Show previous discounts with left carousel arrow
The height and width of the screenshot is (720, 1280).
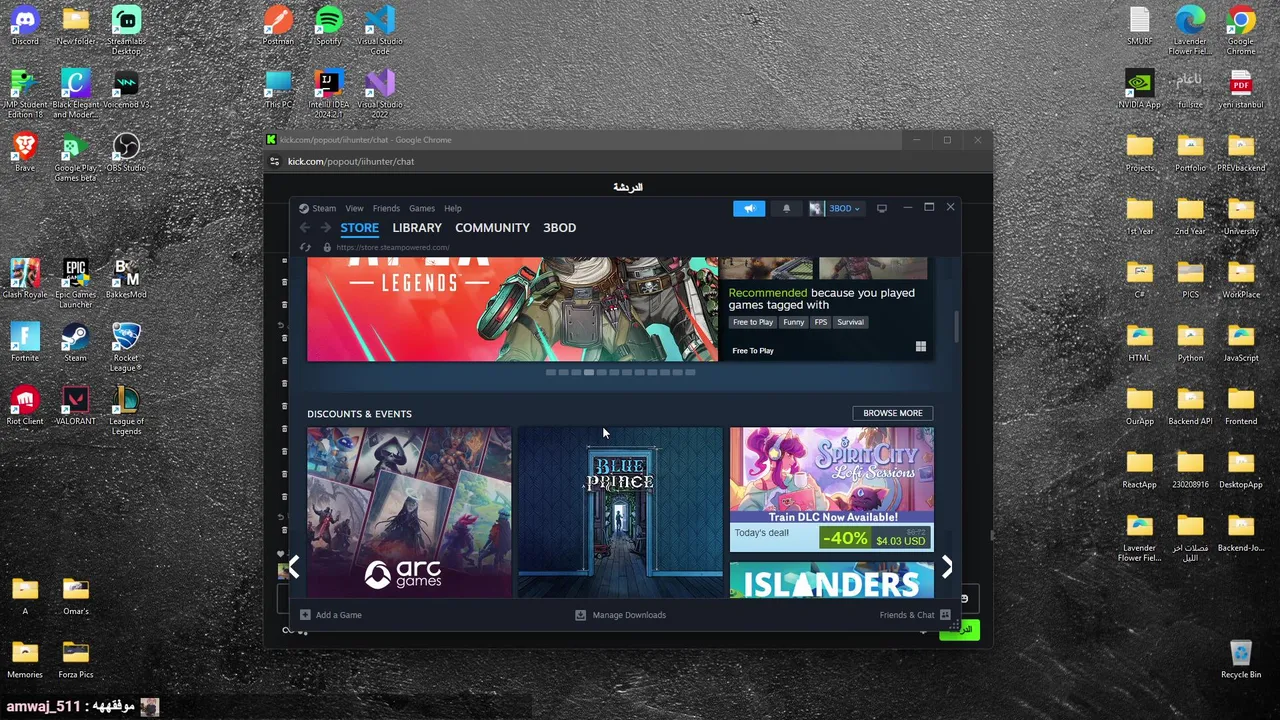pos(294,567)
